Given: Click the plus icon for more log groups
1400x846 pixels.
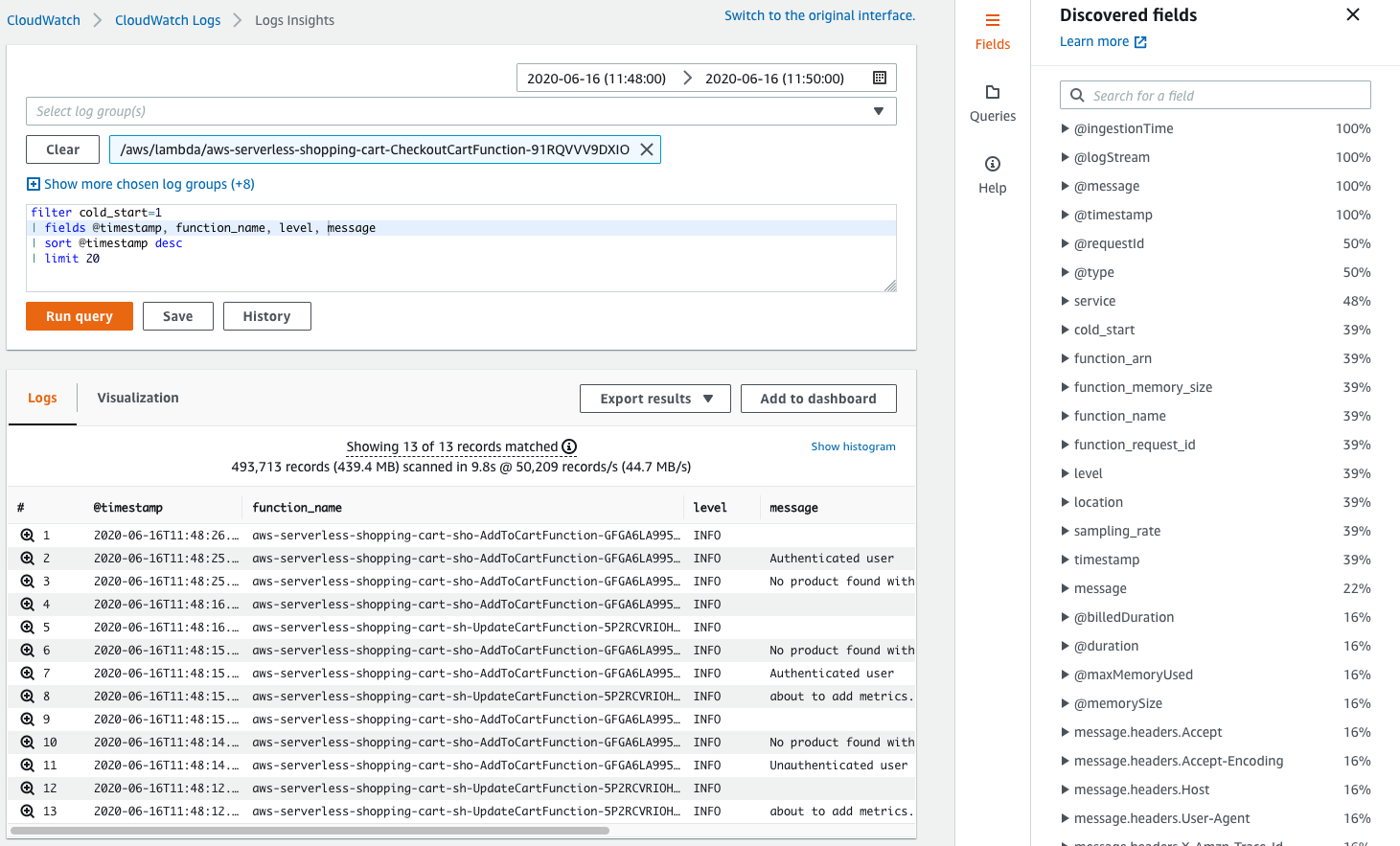Looking at the screenshot, I should pyautogui.click(x=34, y=184).
